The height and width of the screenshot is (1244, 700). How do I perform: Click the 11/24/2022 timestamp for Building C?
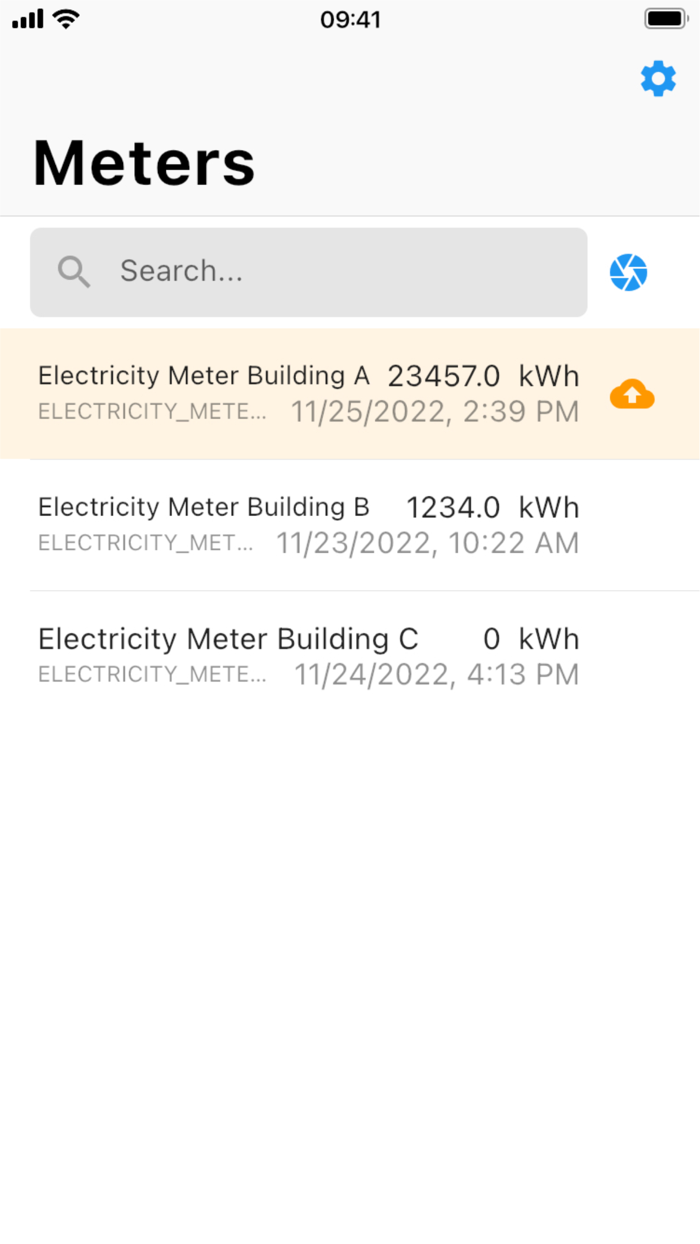pyautogui.click(x=435, y=675)
